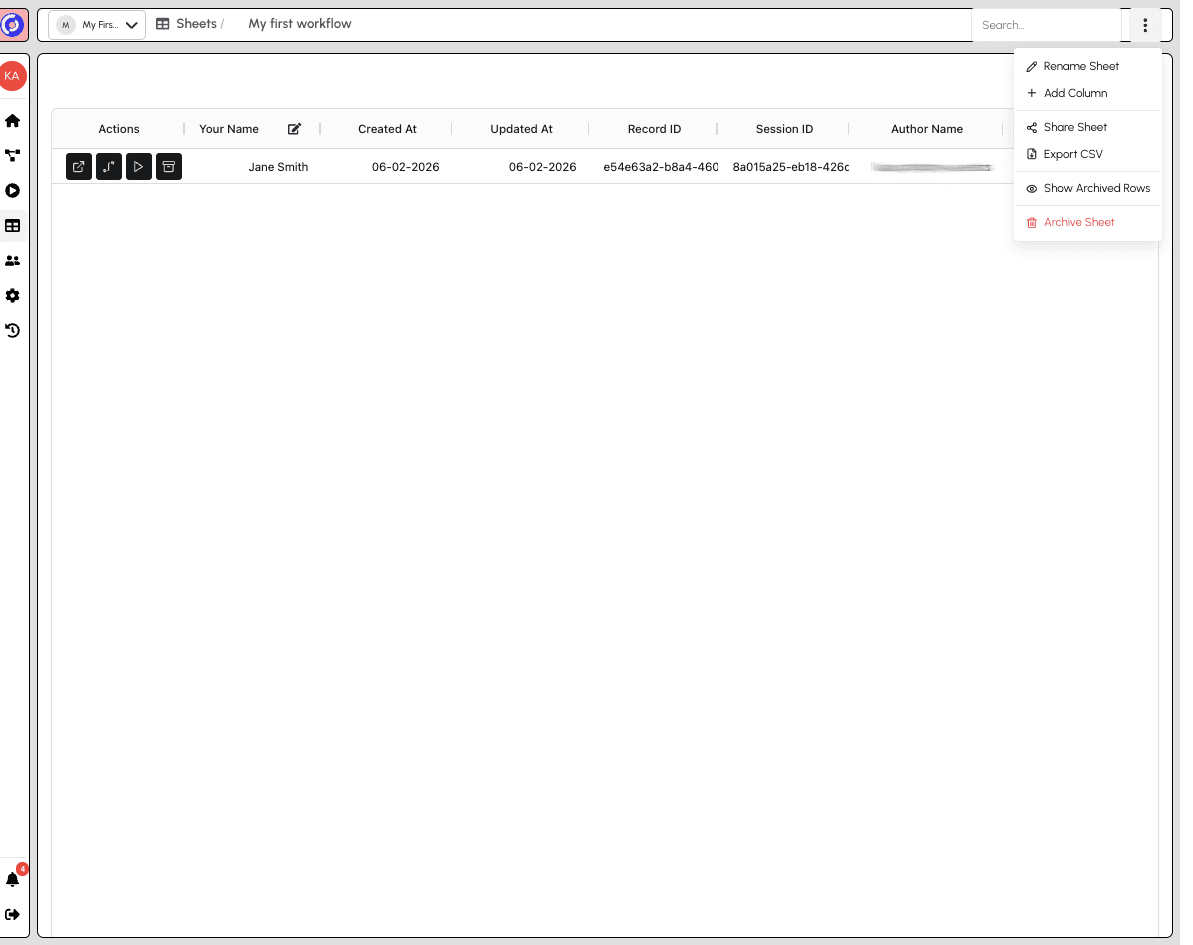Open workspace settings via the gear icon
1193x945 pixels.
click(x=13, y=296)
